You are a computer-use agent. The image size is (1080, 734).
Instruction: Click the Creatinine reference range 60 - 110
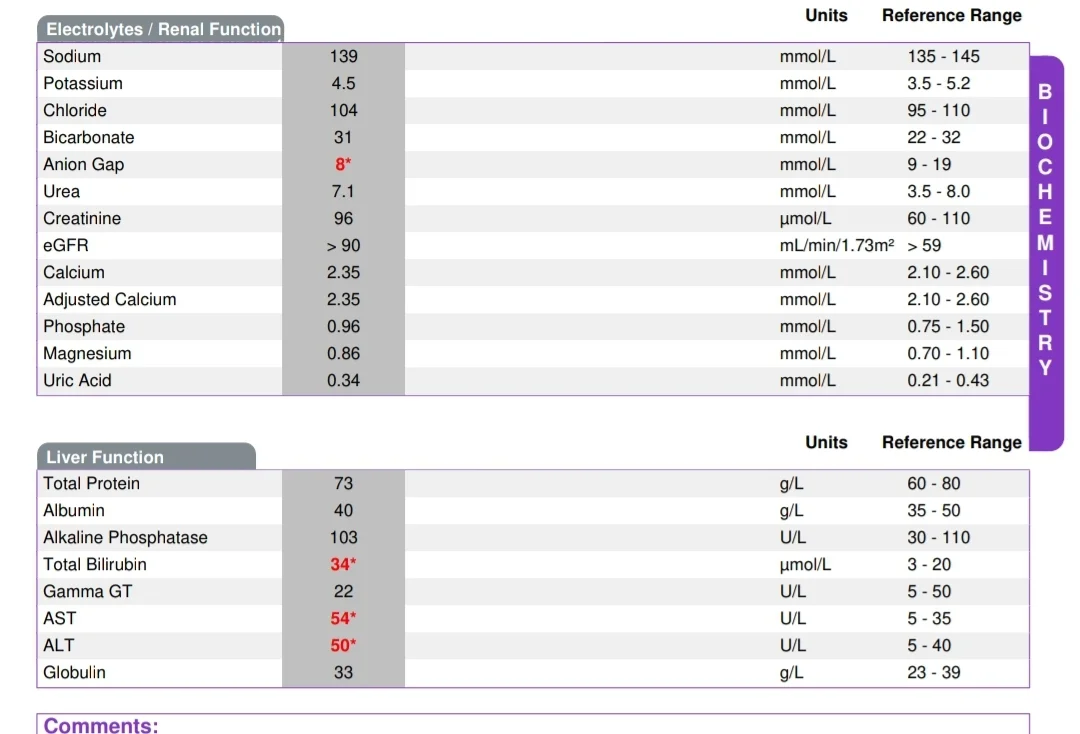938,218
